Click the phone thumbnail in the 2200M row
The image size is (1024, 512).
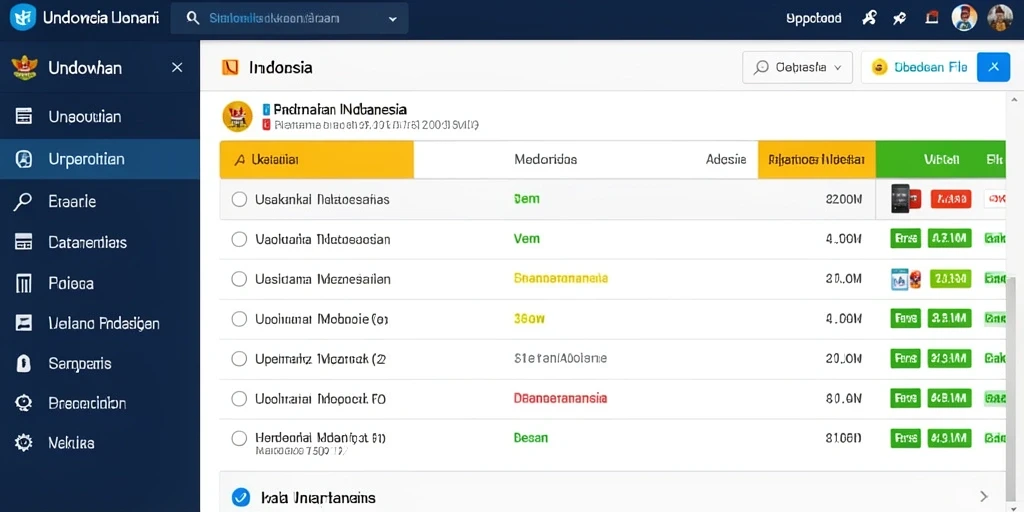pos(900,199)
